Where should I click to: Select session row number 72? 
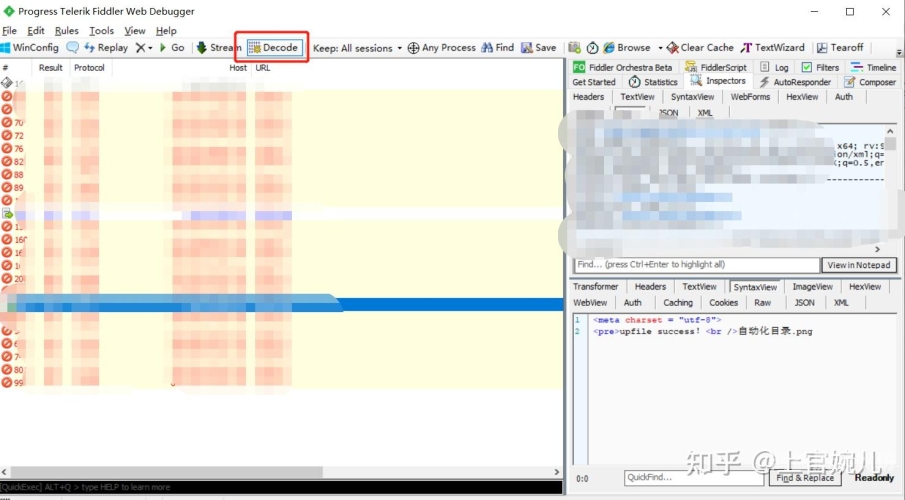[x=281, y=136]
